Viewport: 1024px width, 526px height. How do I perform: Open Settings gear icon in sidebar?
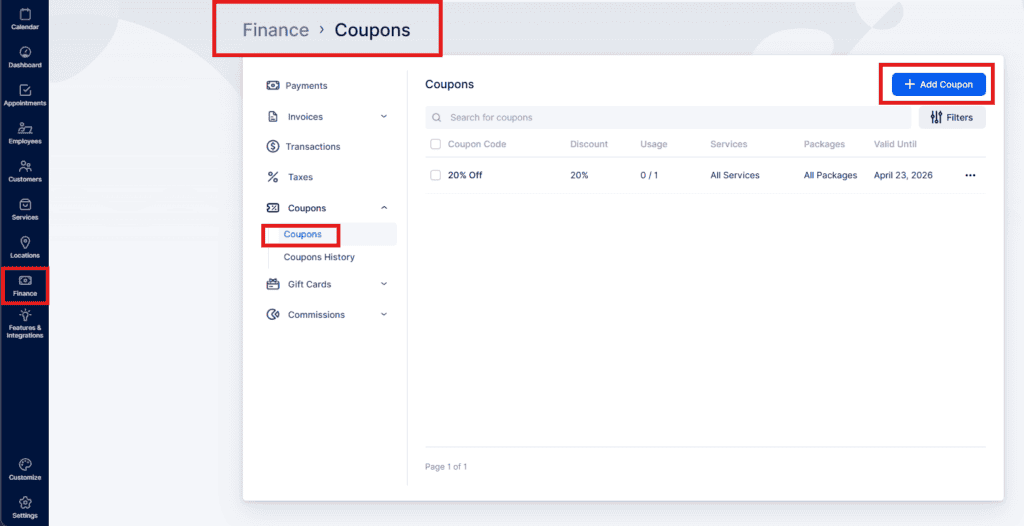click(x=25, y=502)
